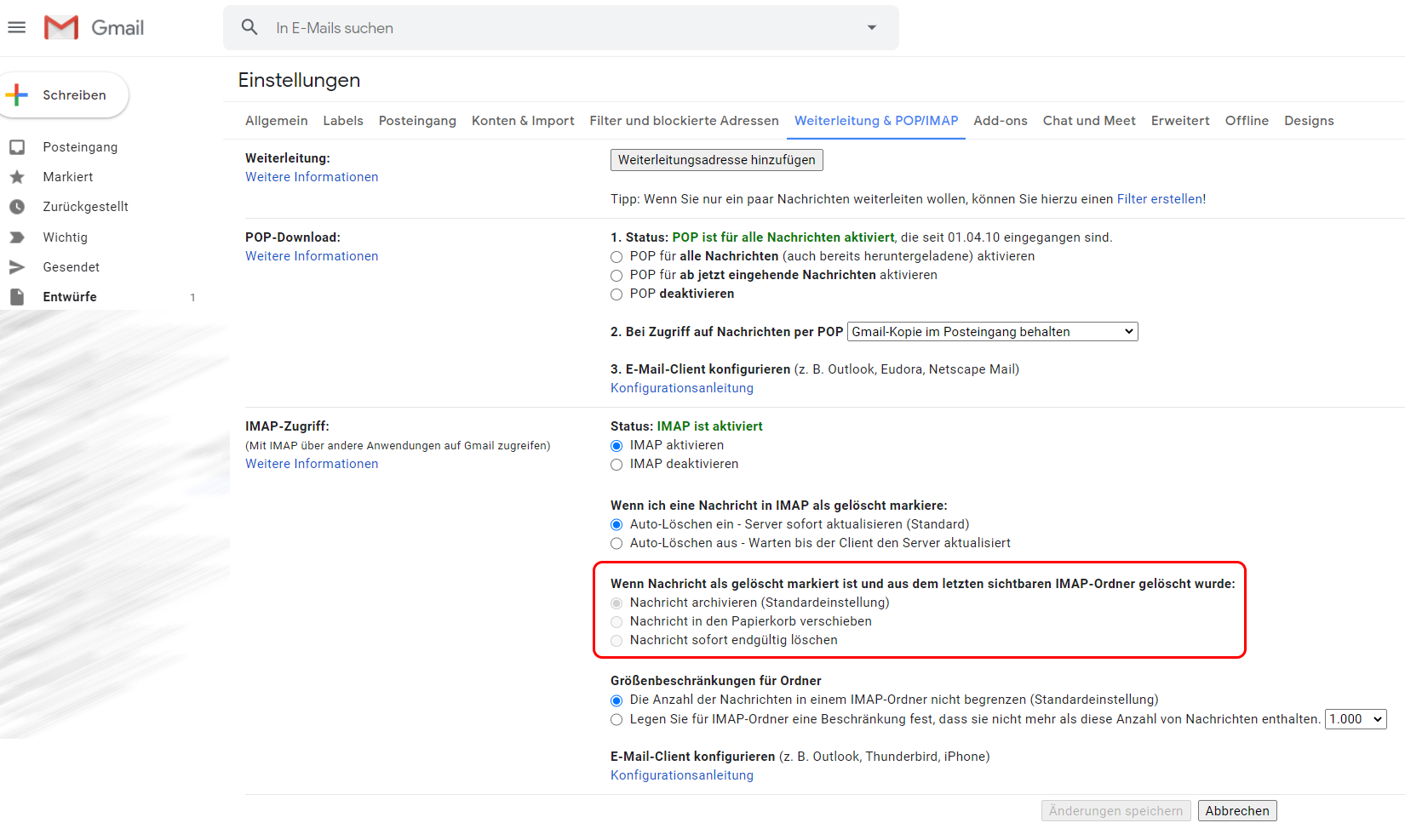
Task: Select POP deaktivieren radio button
Action: tap(616, 294)
